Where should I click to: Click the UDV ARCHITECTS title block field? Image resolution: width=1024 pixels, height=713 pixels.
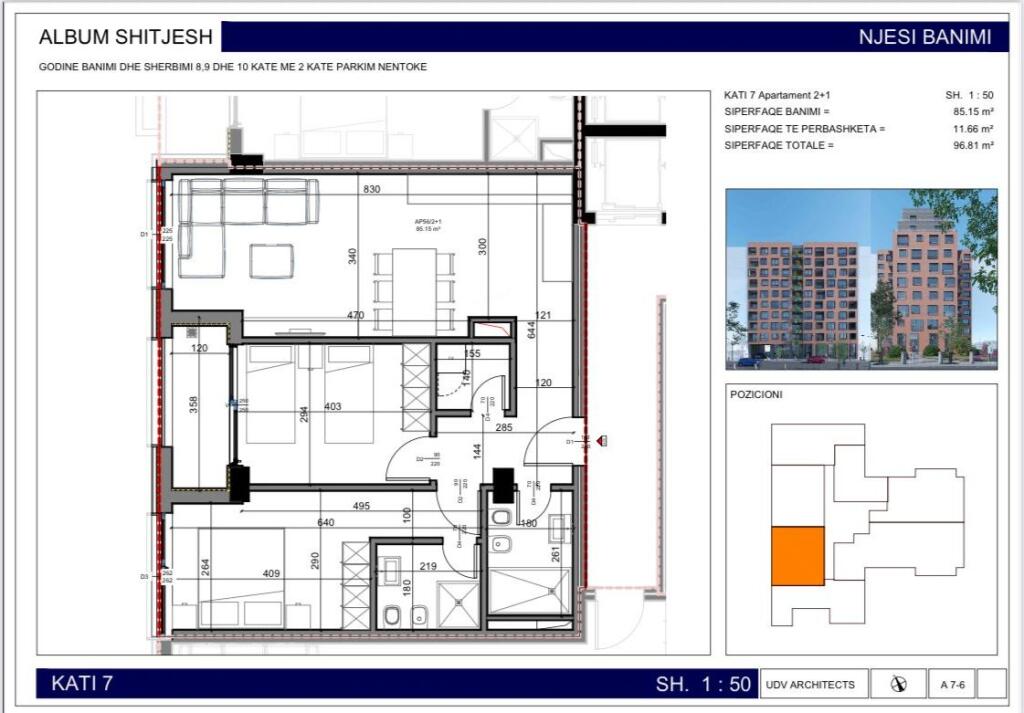click(812, 685)
